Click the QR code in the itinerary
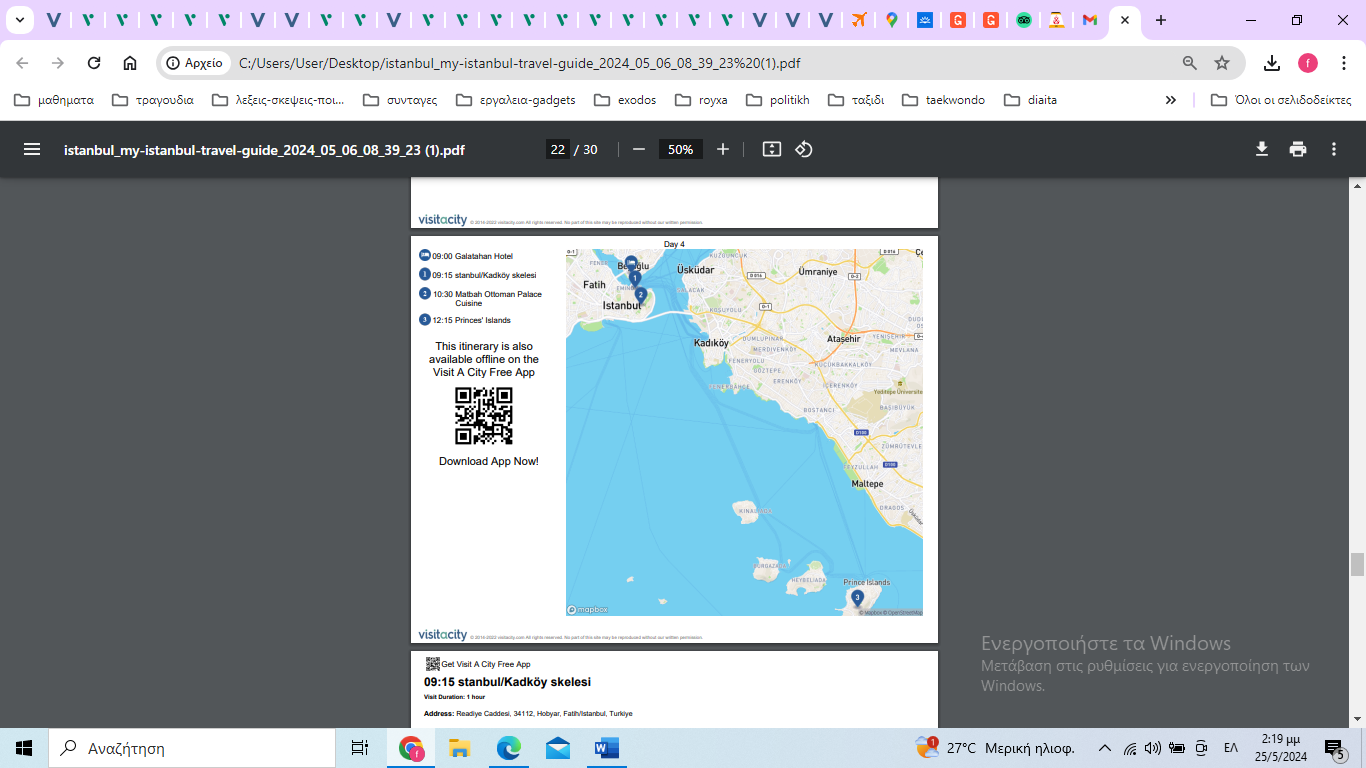This screenshot has width=1366, height=768. click(484, 416)
